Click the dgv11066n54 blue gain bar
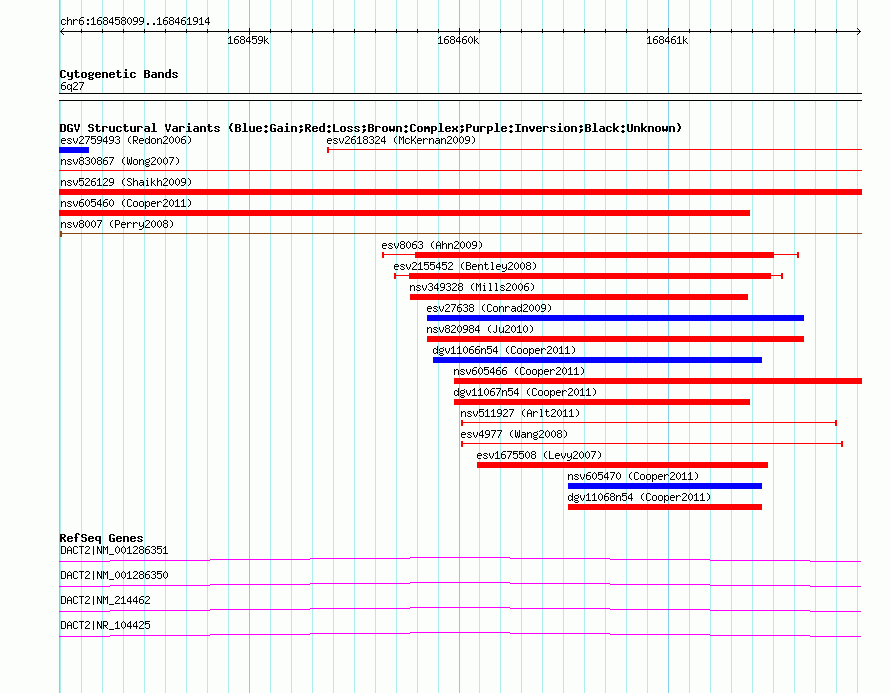 tap(597, 360)
